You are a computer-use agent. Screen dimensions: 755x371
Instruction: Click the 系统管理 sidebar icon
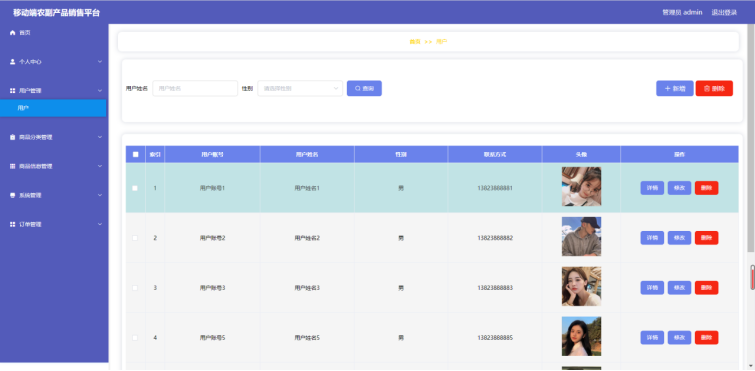tap(13, 195)
